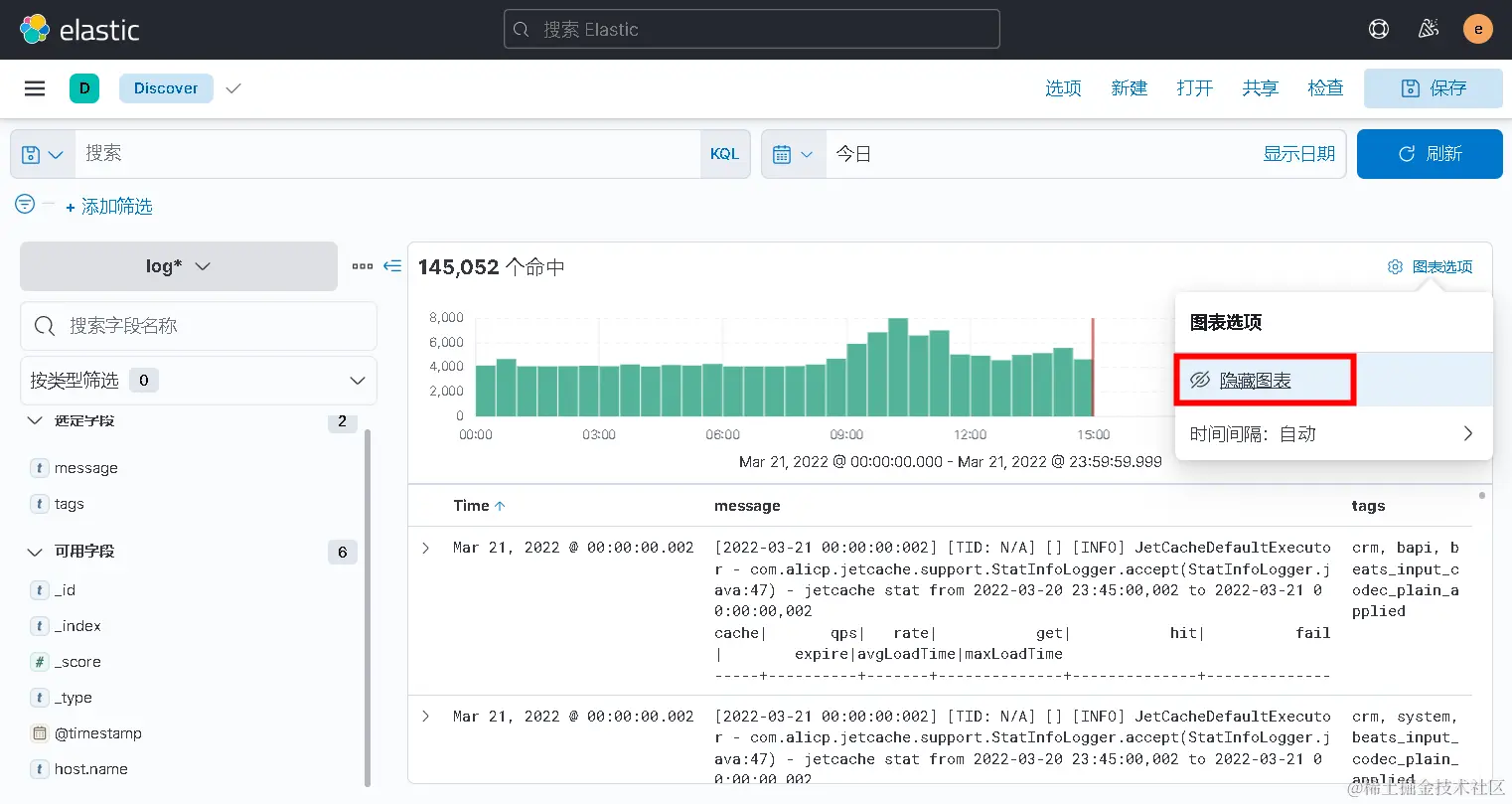Image resolution: width=1512 pixels, height=804 pixels.
Task: Click the 保存 save button
Action: [1434, 88]
